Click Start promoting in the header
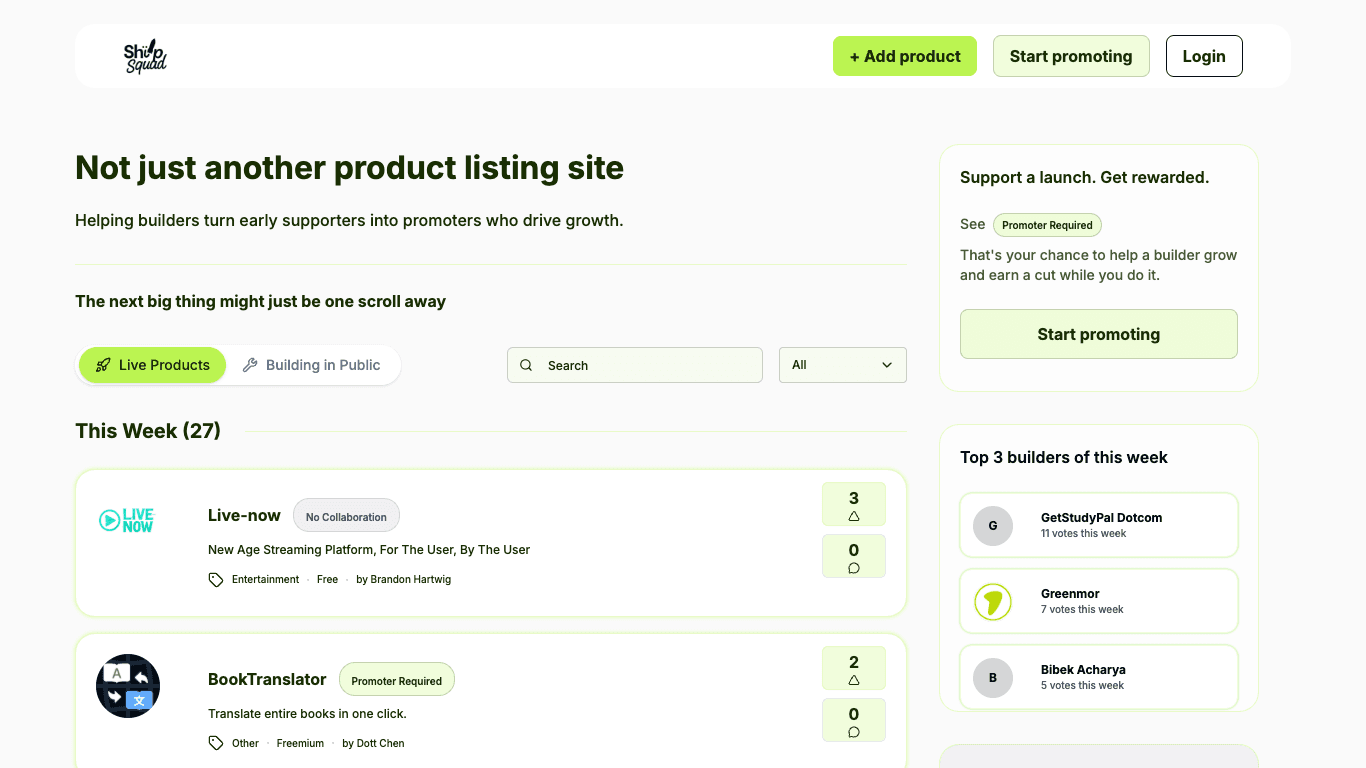This screenshot has height=768, width=1366. point(1070,56)
